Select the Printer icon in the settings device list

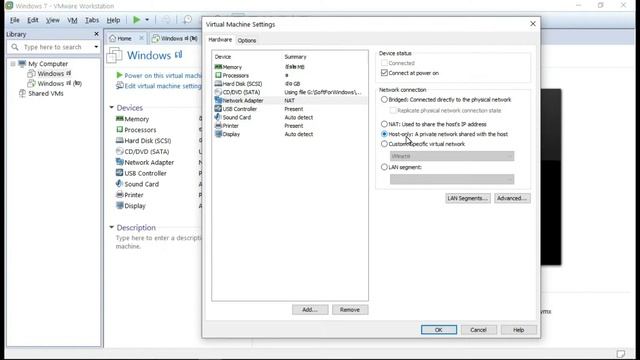tap(218, 126)
